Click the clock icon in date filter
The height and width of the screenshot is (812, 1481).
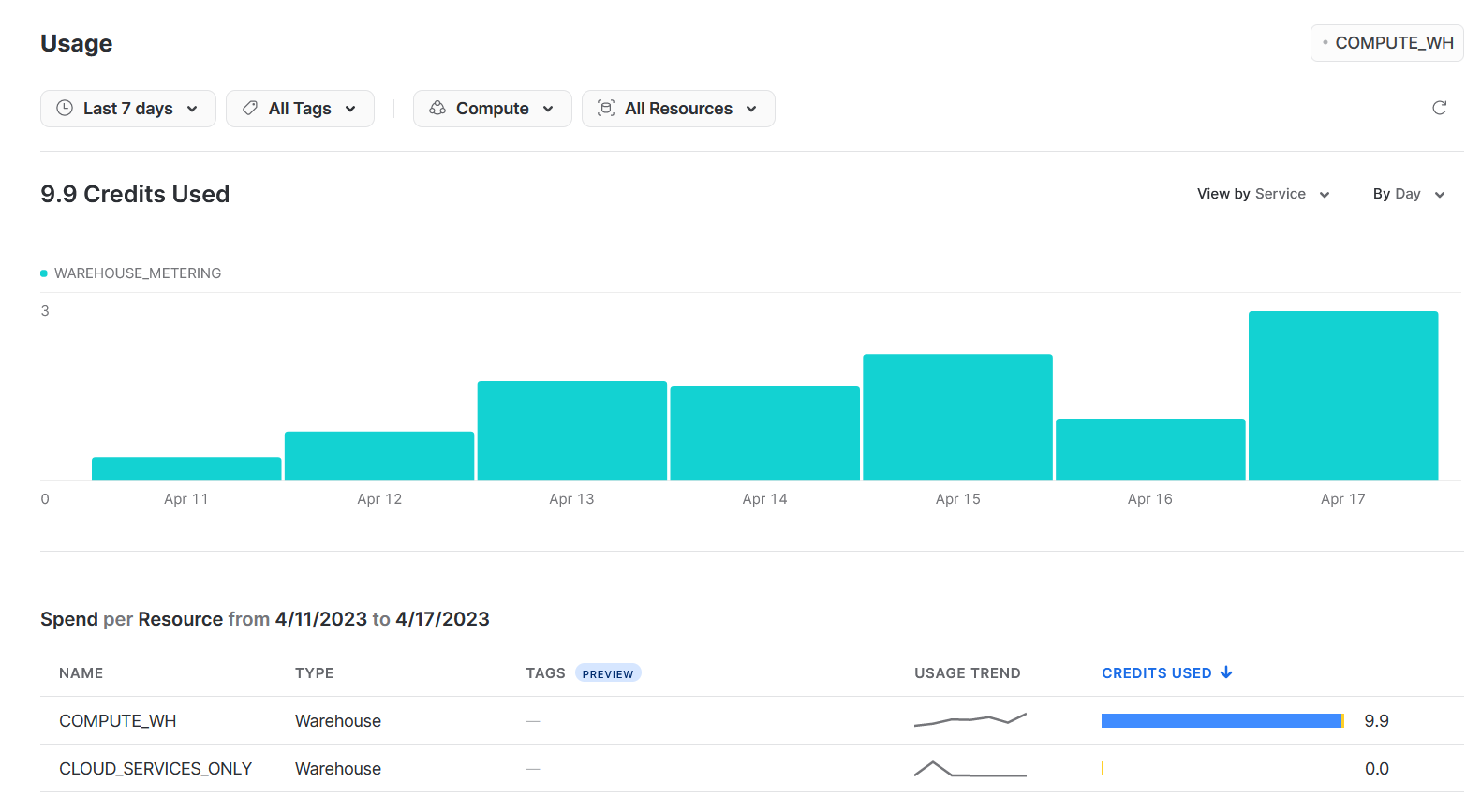click(65, 108)
